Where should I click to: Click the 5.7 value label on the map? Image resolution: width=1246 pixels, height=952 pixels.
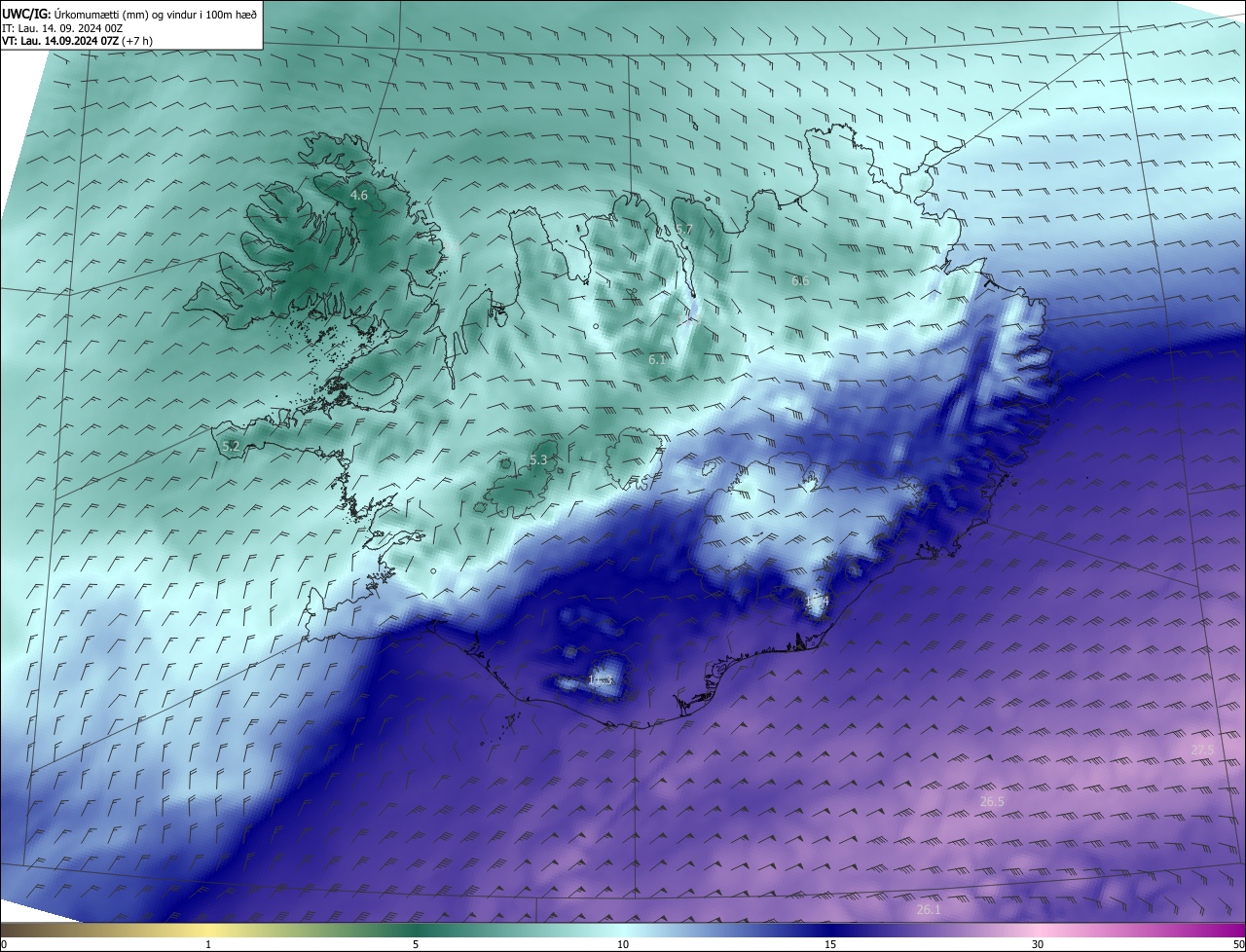pos(684,230)
